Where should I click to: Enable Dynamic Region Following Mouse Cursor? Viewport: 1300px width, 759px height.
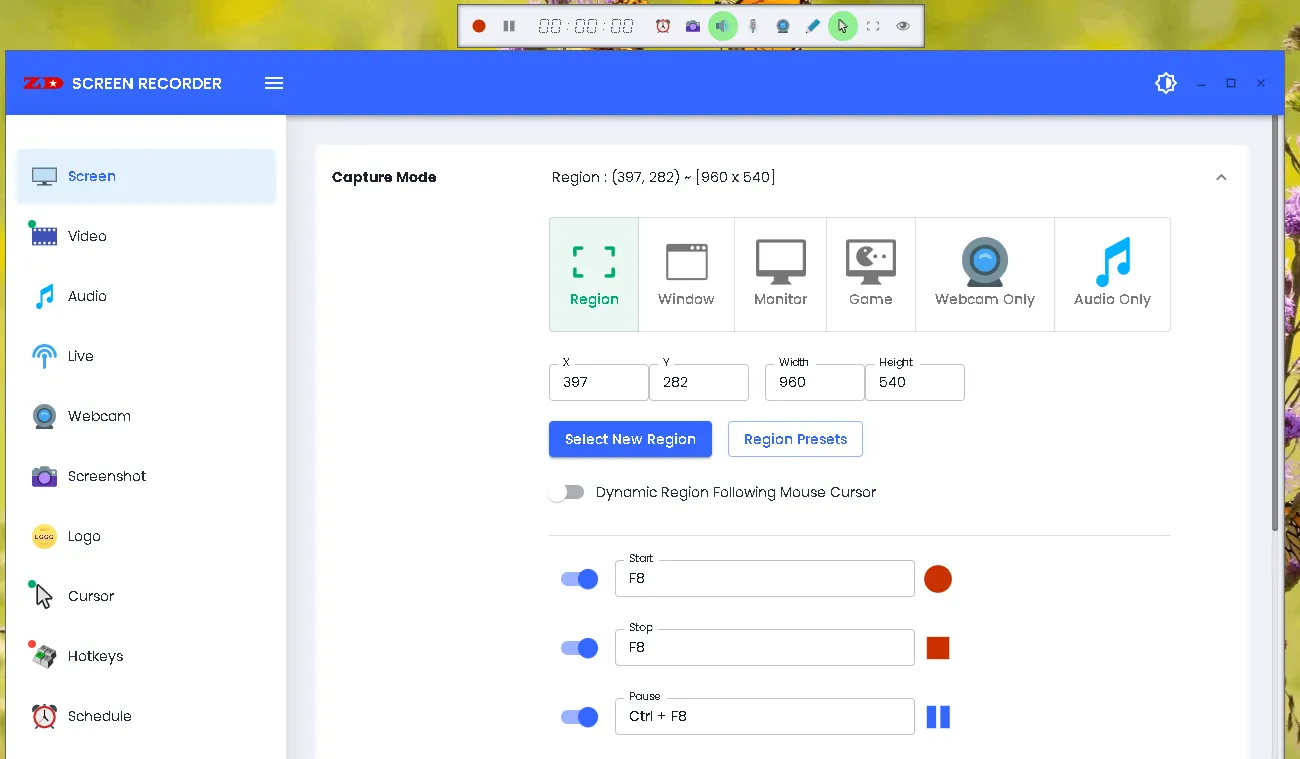[567, 492]
